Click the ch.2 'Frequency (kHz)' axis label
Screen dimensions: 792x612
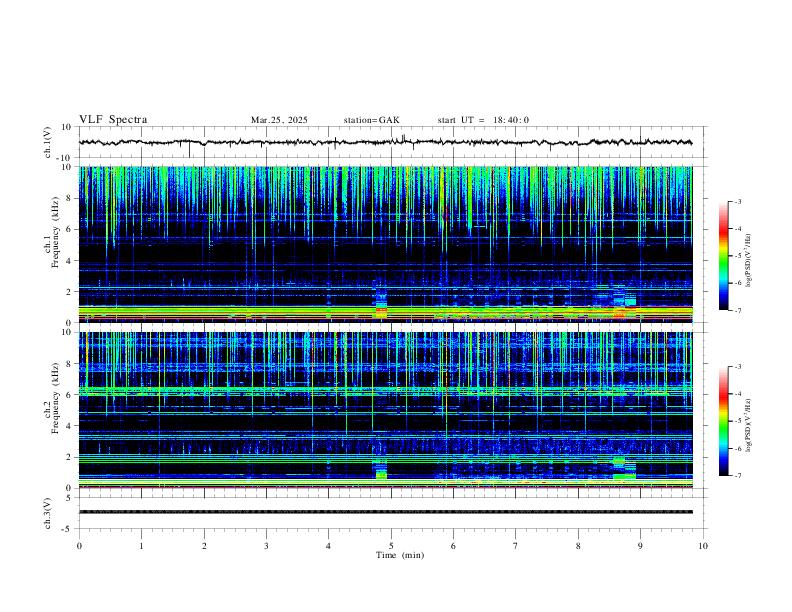56,398
